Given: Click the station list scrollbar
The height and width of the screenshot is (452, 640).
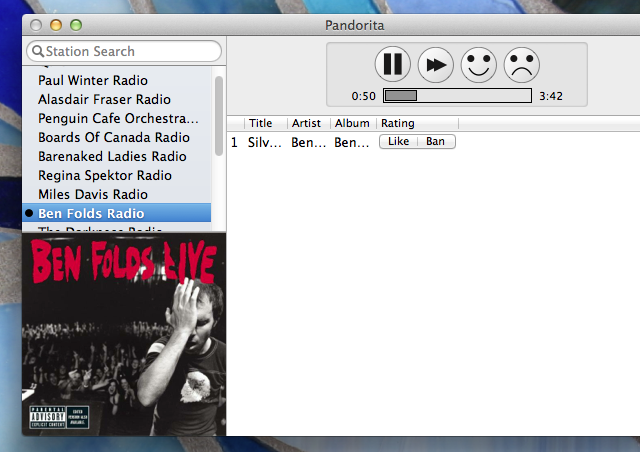Looking at the screenshot, I should point(219,116).
